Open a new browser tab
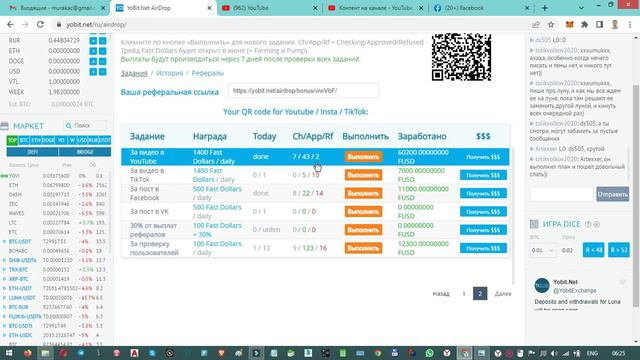This screenshot has height=360, width=640. coord(544,8)
